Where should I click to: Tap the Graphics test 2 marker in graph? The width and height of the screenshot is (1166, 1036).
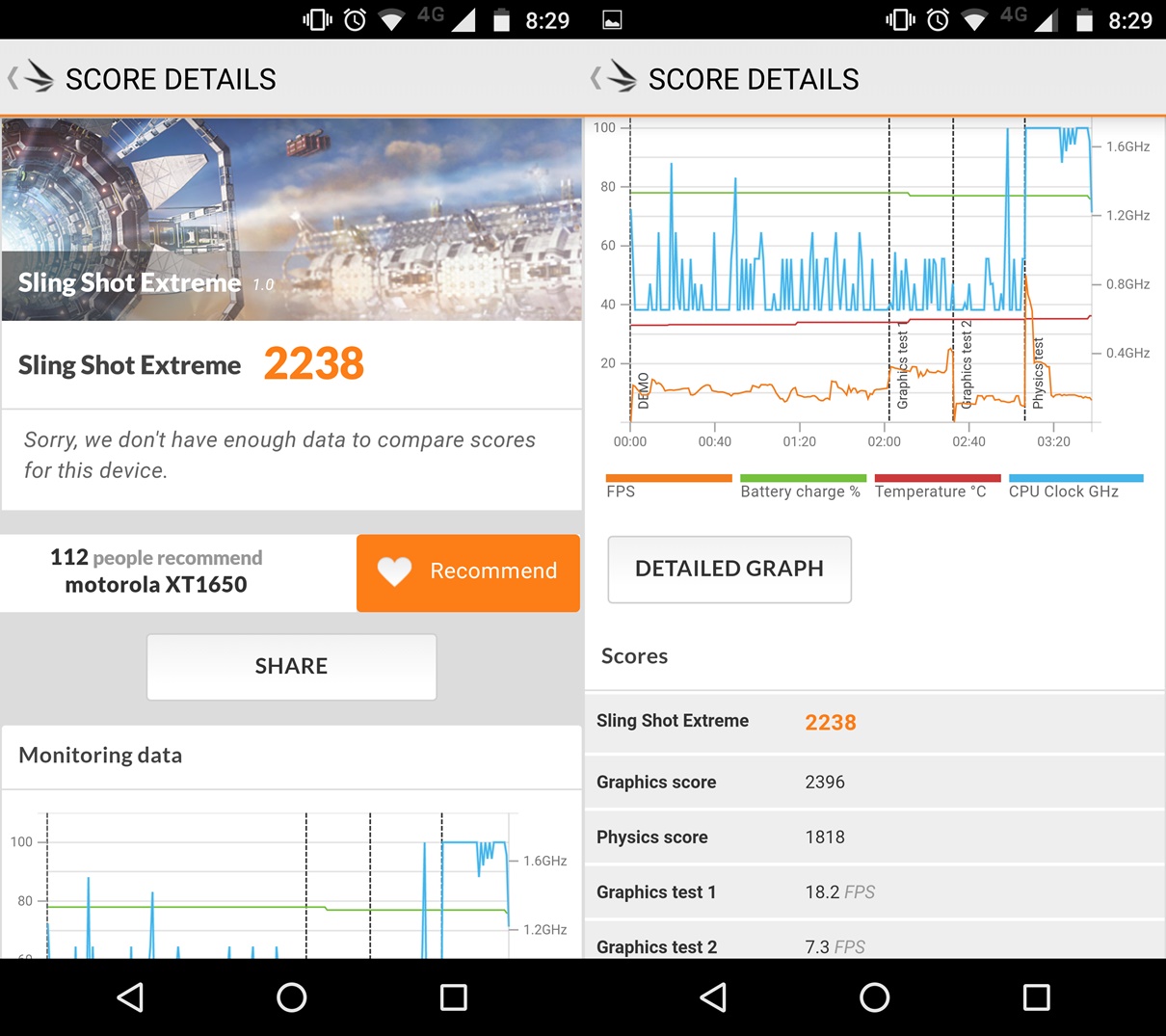pyautogui.click(x=967, y=364)
